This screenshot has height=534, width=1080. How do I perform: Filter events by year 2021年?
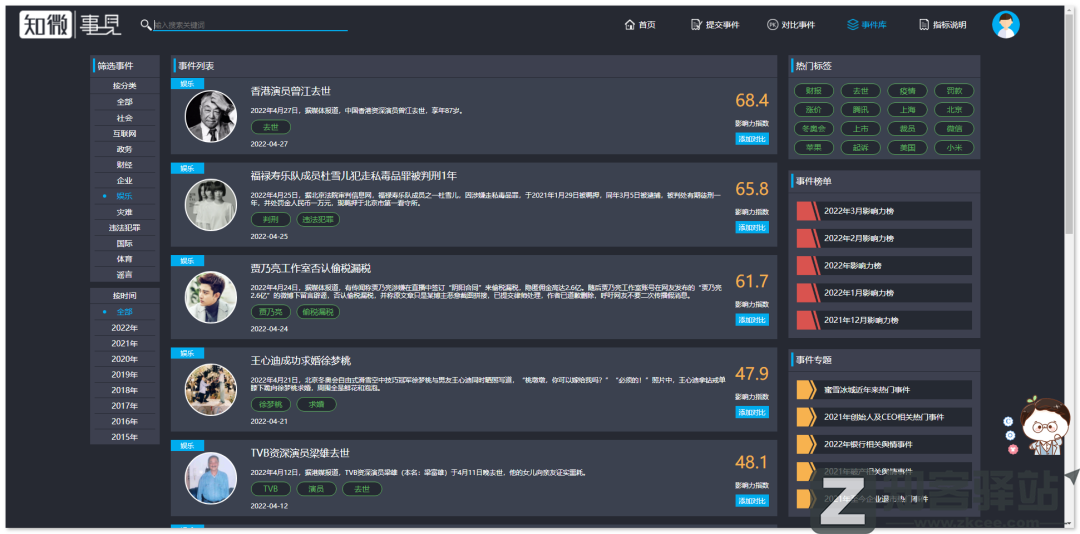point(124,343)
